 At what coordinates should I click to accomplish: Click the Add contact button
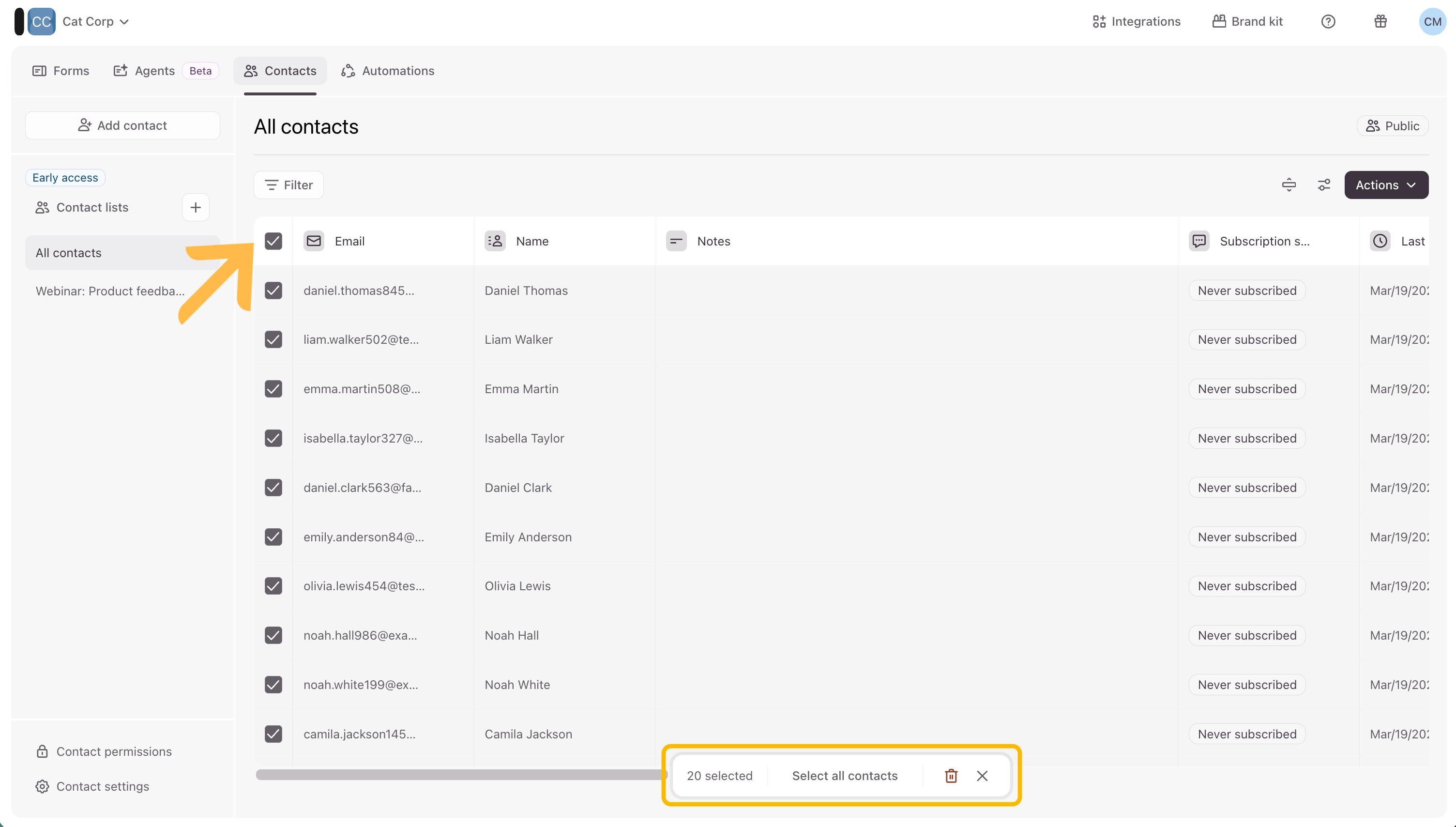122,125
